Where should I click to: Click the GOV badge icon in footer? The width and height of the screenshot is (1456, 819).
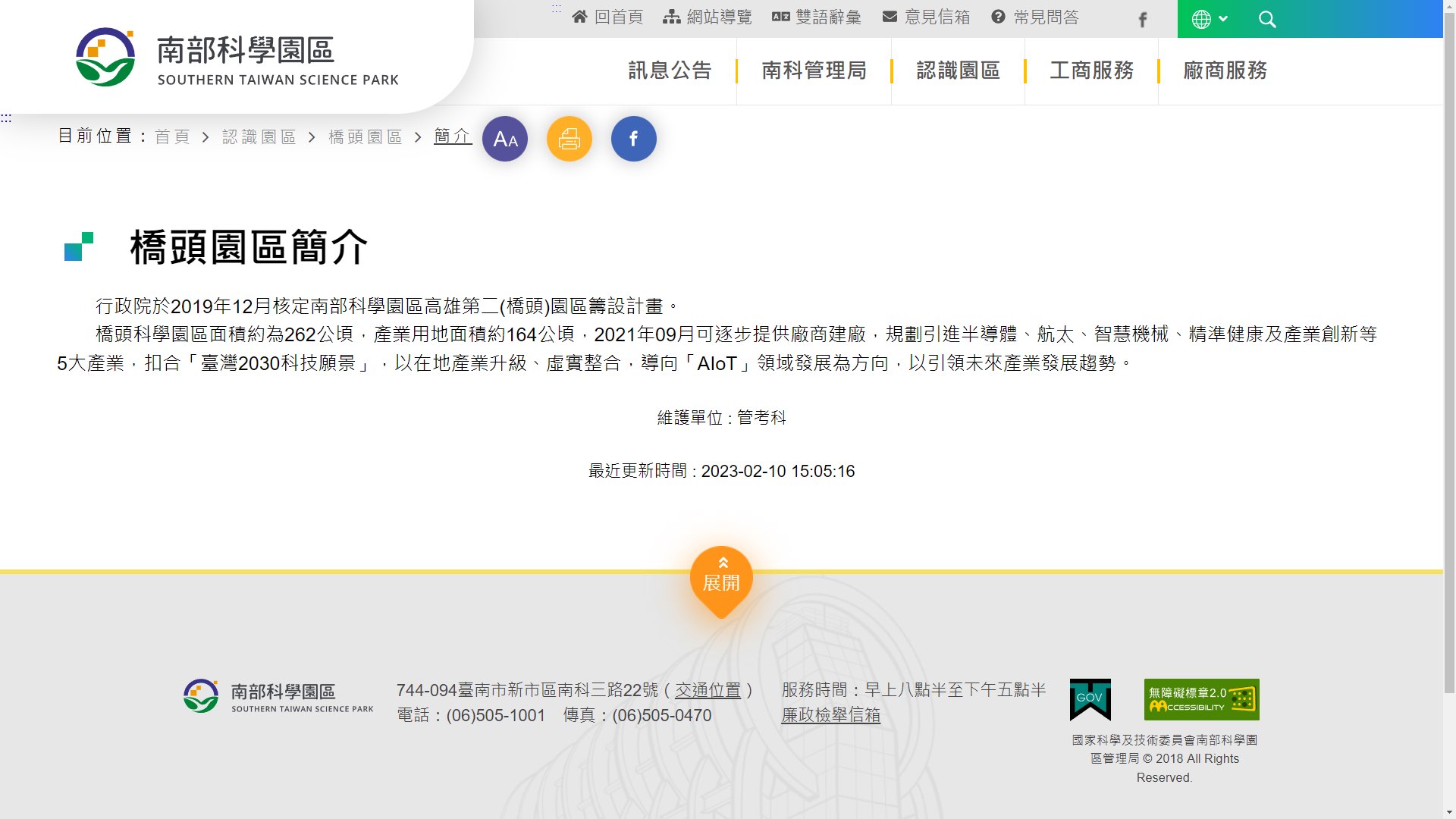tap(1090, 699)
